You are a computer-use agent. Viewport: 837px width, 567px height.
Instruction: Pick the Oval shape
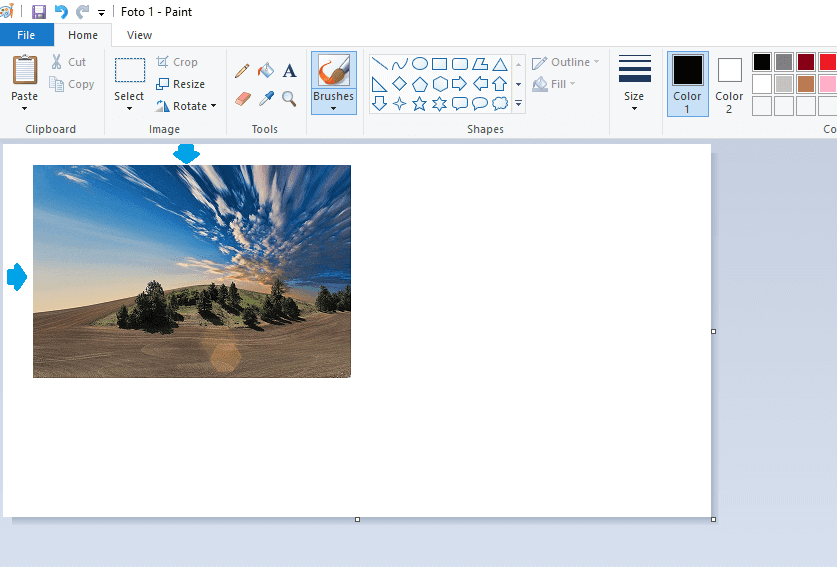(420, 64)
